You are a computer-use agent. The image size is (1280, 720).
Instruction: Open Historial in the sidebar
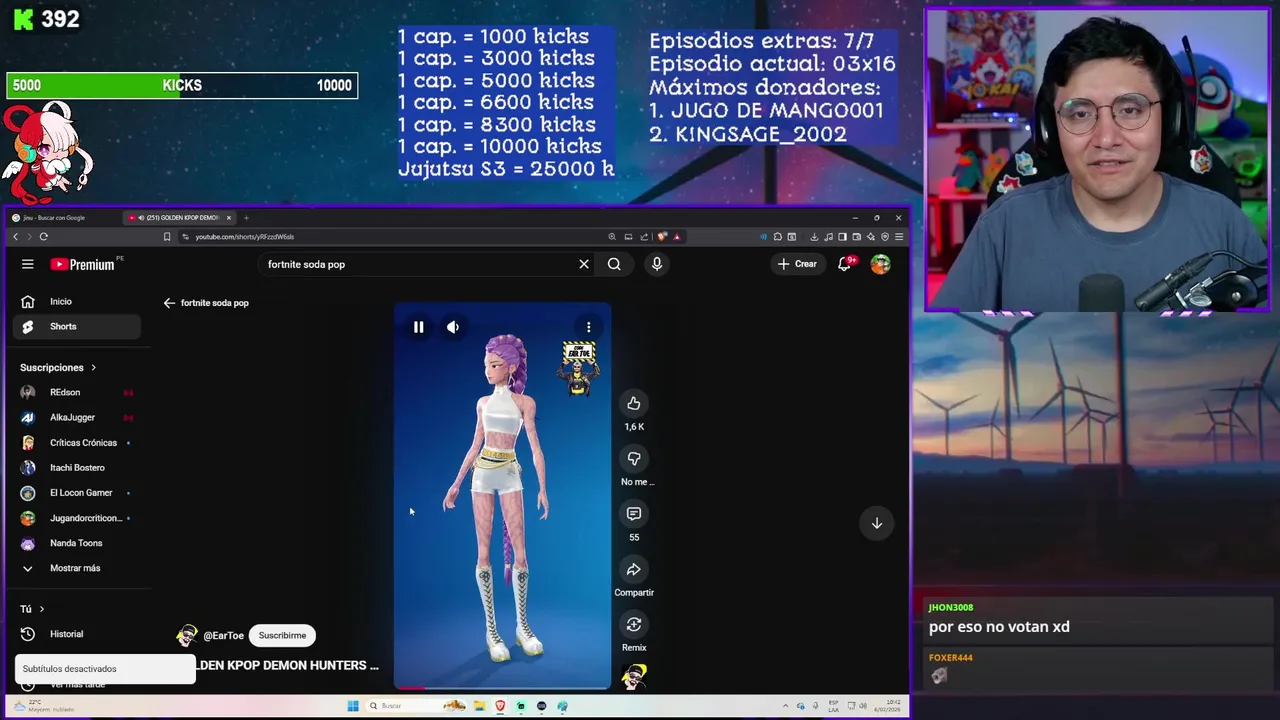click(77, 634)
